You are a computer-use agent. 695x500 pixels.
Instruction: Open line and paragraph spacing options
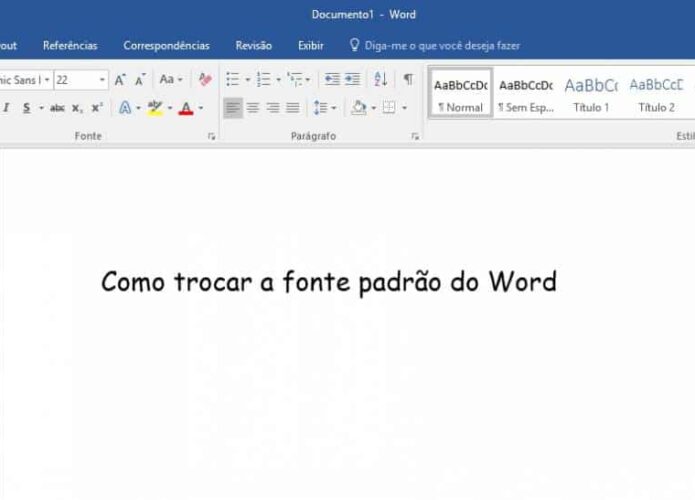point(320,108)
